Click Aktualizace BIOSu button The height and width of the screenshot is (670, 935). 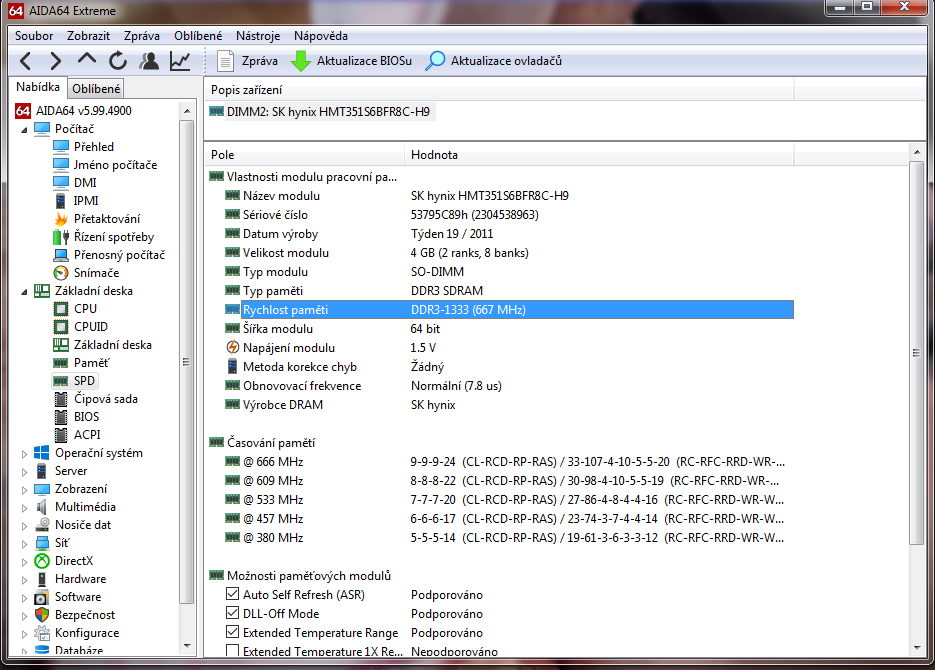(352, 61)
